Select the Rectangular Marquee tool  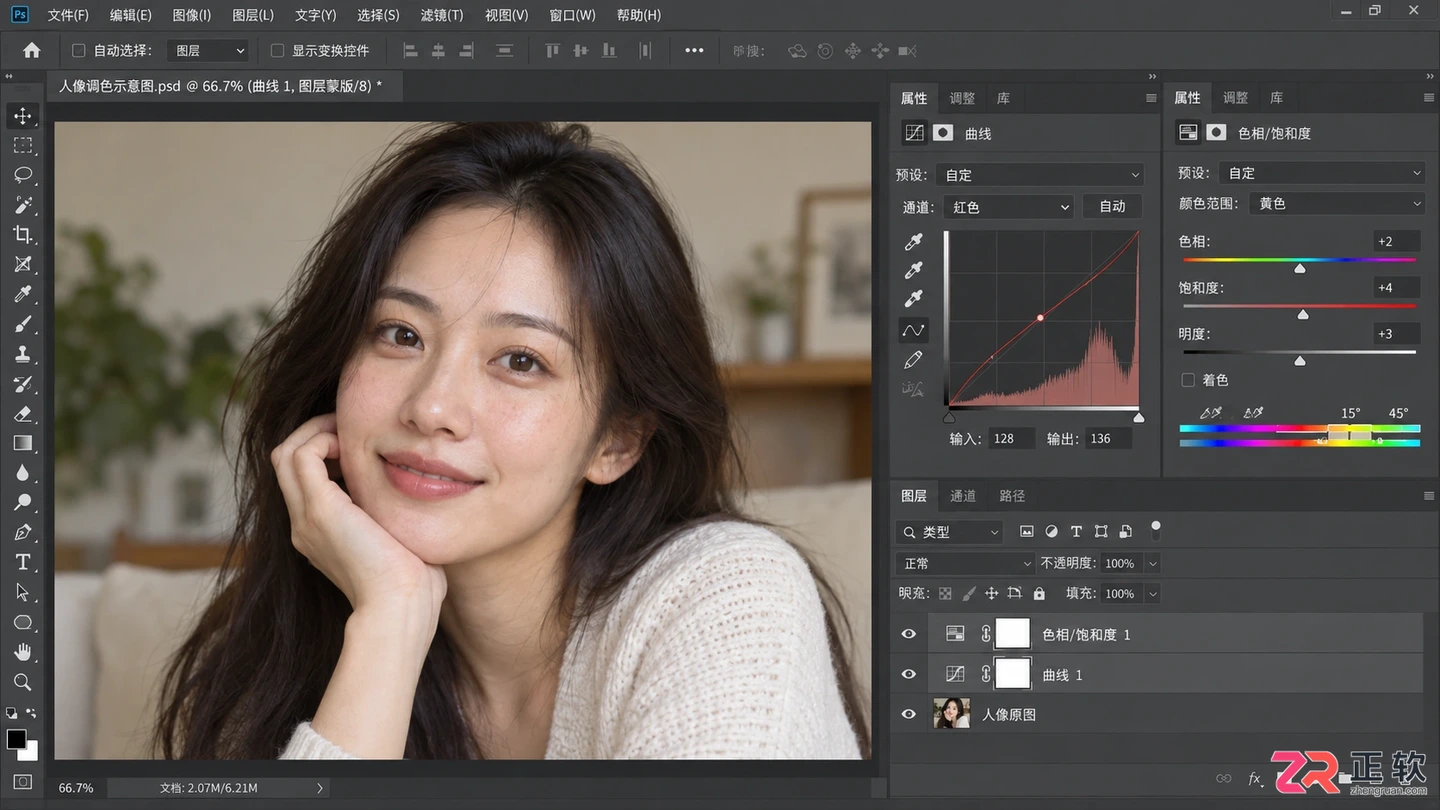[22, 145]
